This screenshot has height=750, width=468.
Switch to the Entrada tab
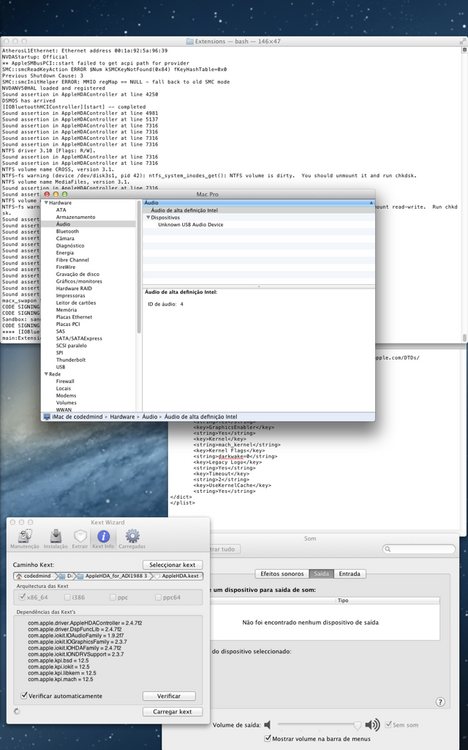click(350, 574)
